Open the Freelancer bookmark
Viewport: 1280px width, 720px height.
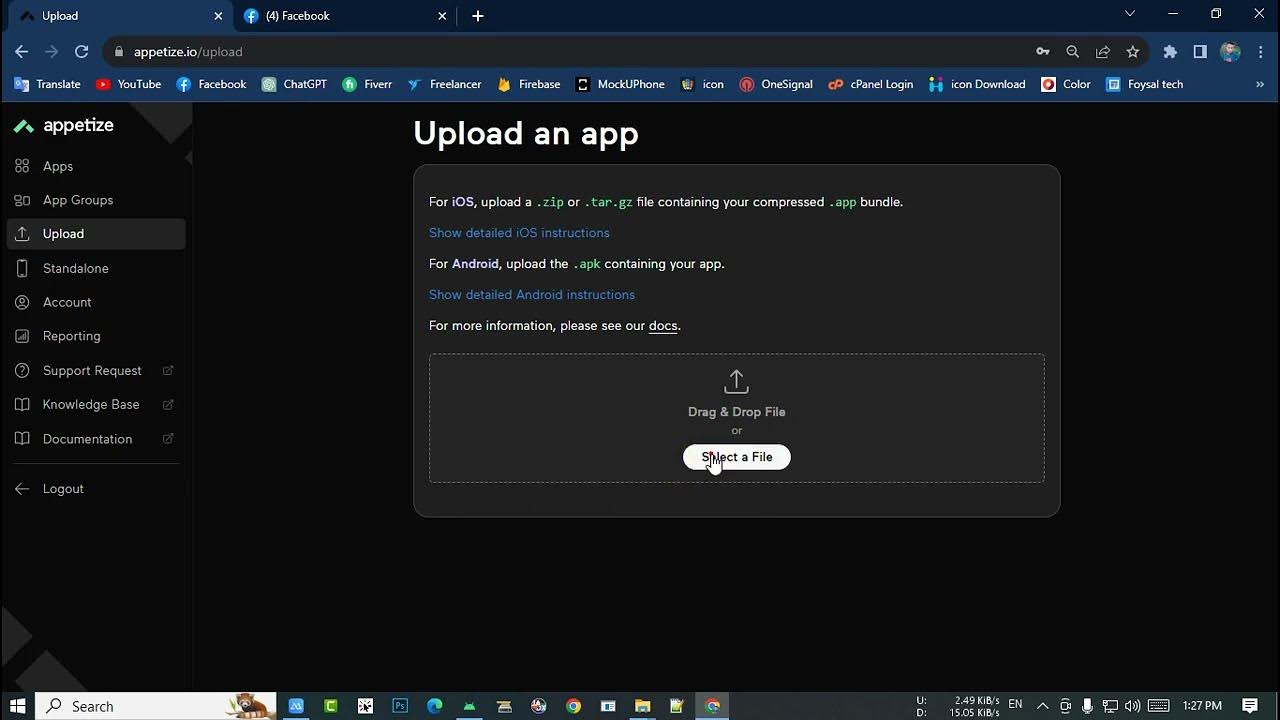444,85
